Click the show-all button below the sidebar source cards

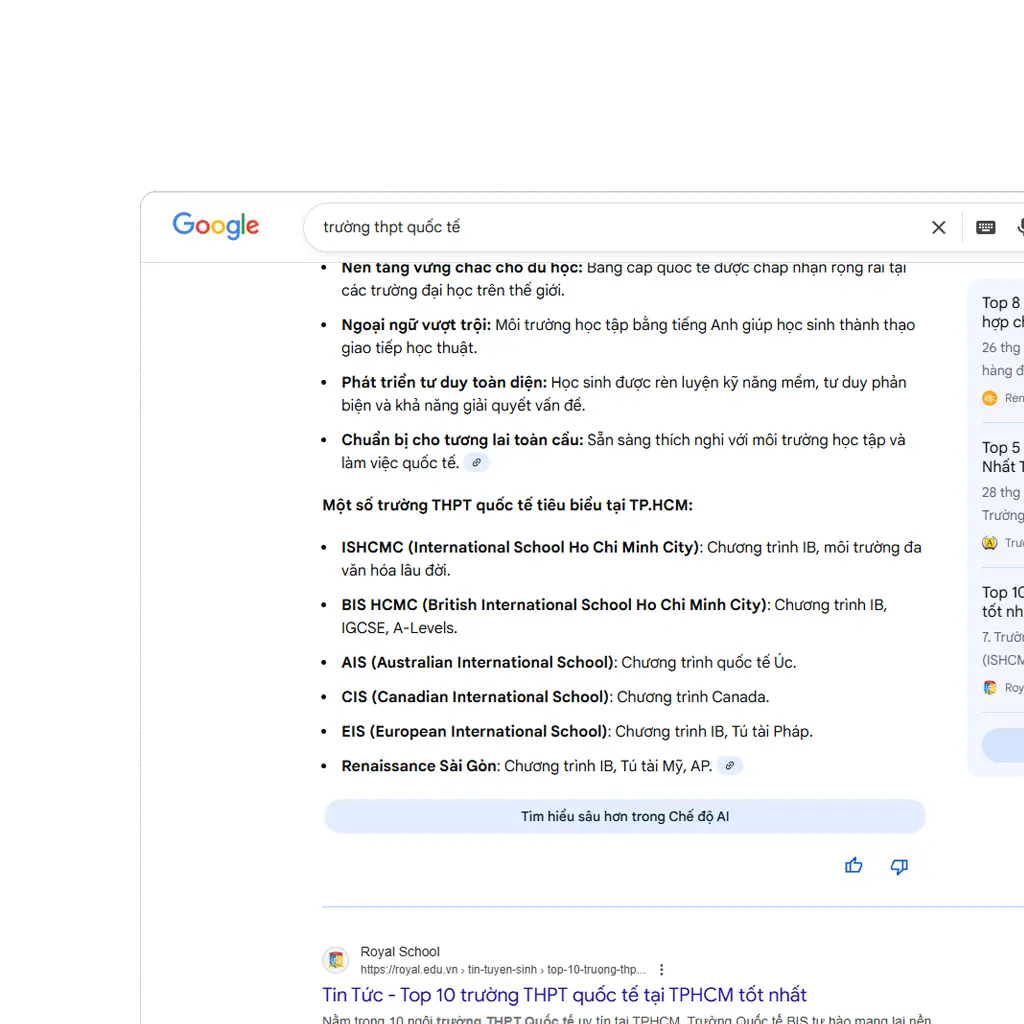pyautogui.click(x=1004, y=746)
